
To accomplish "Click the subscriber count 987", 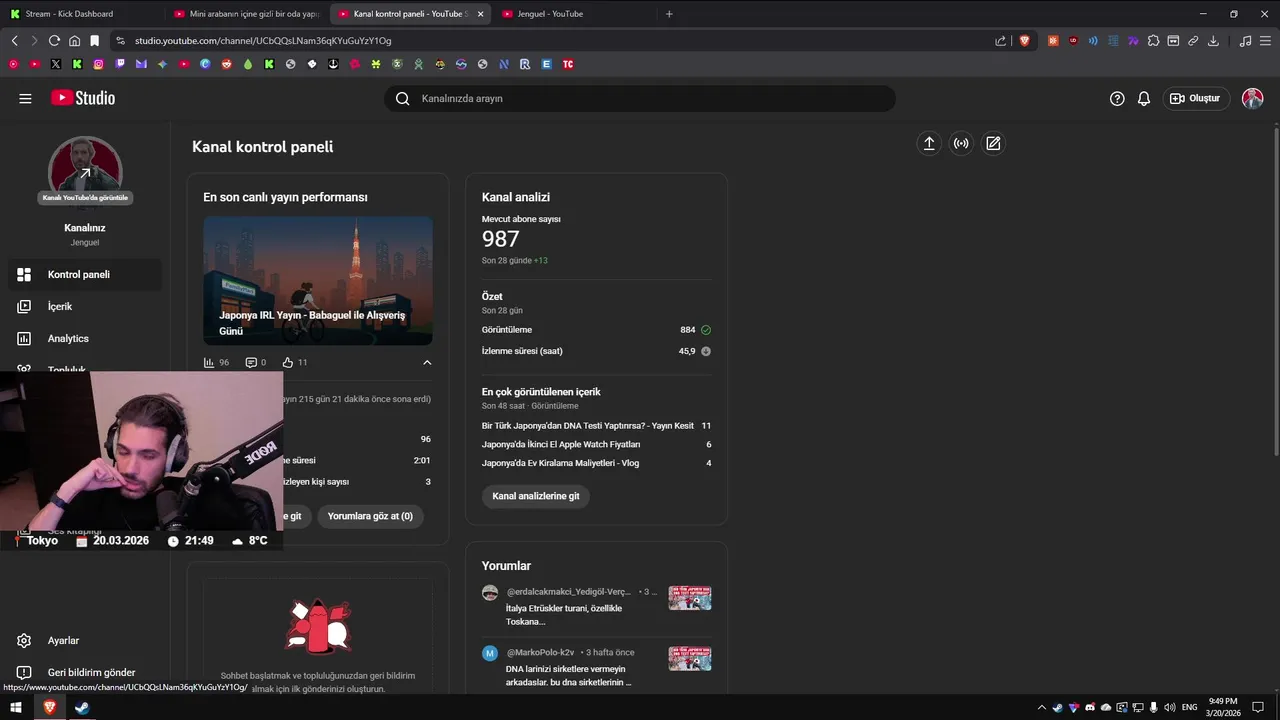I will 500,239.
